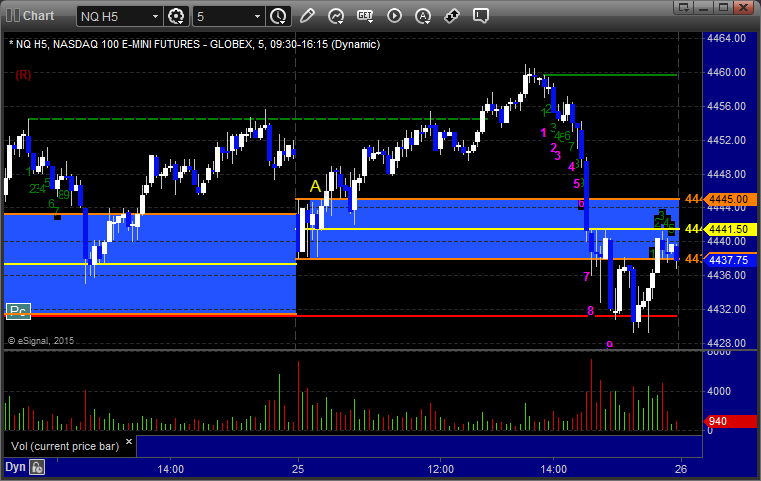Click the 25 date label on time axis

click(298, 469)
